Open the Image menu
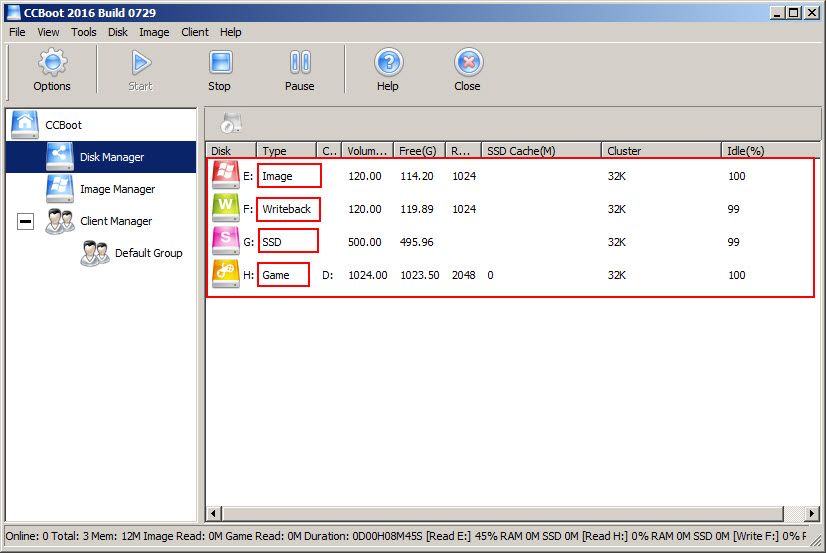The height and width of the screenshot is (553, 826). [x=154, y=32]
